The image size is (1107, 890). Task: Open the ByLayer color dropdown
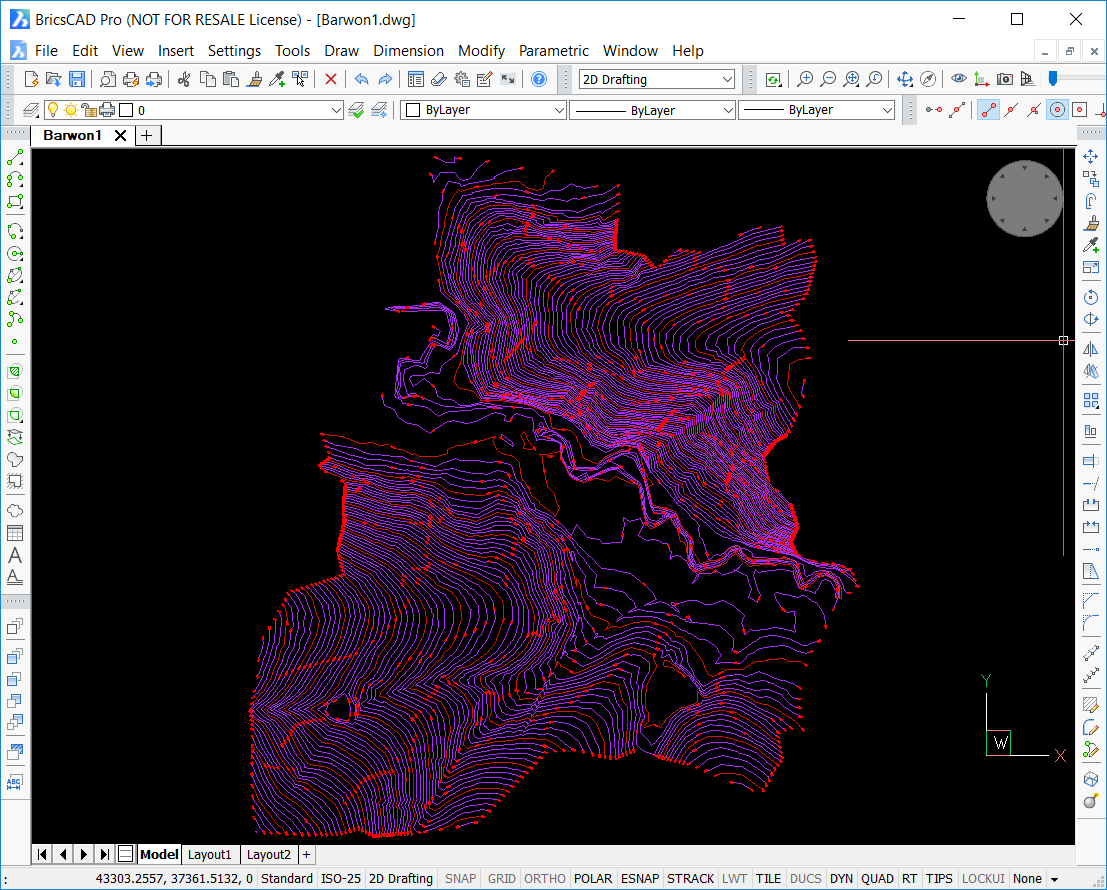point(559,110)
